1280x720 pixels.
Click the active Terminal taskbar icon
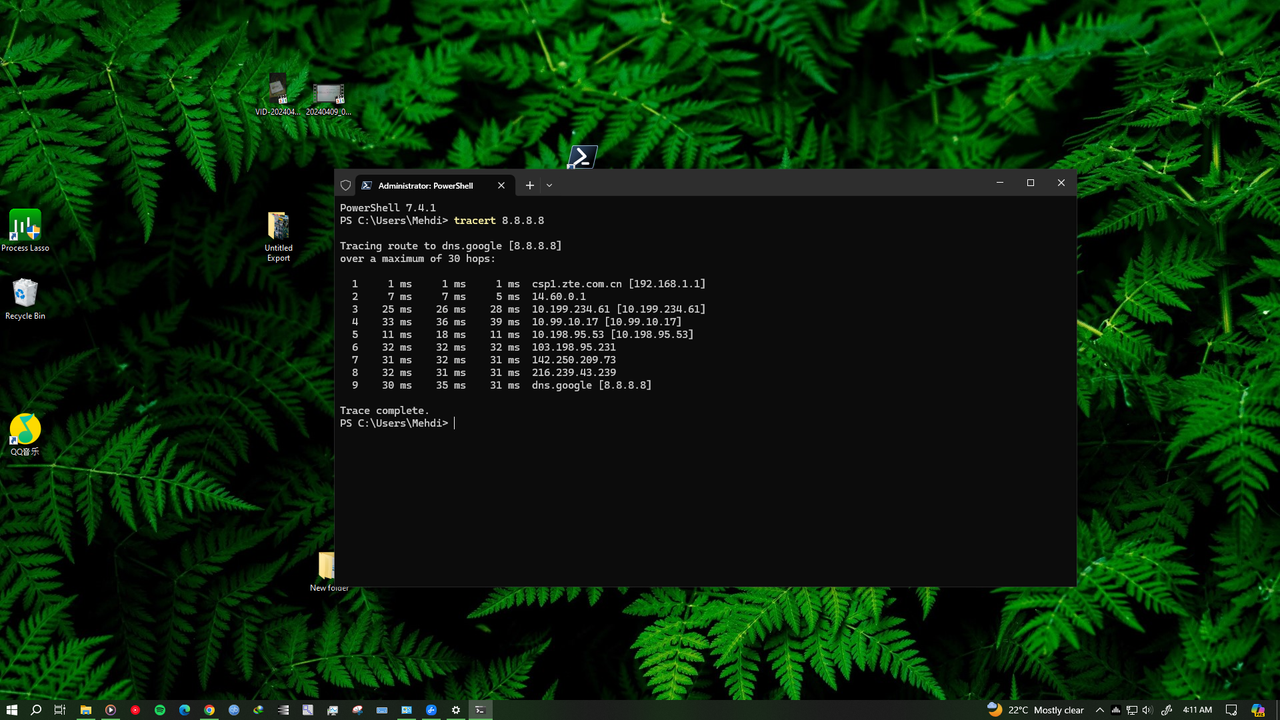coord(480,710)
